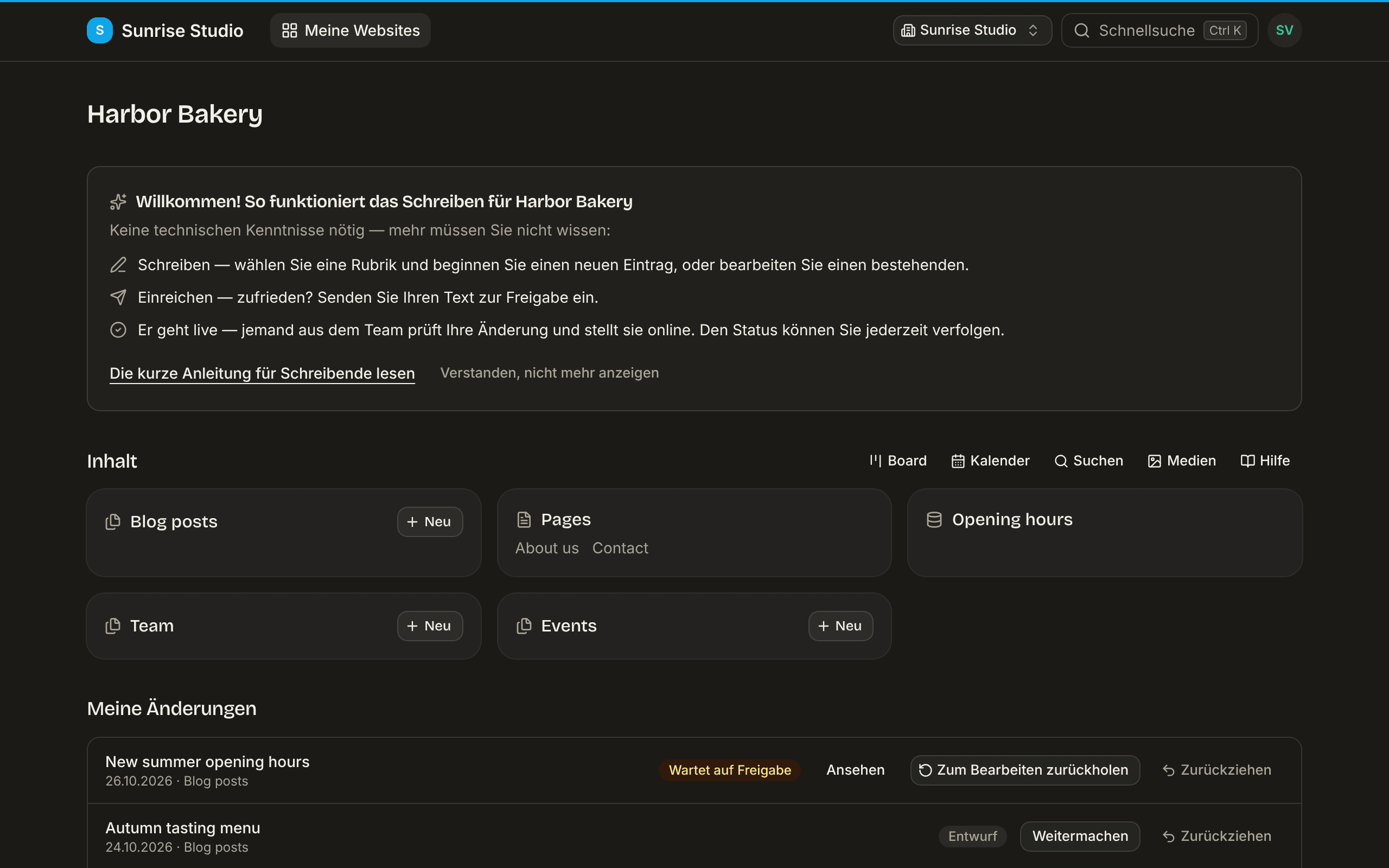This screenshot has height=868, width=1389.
Task: Open the Hilfe guide
Action: 1265,461
